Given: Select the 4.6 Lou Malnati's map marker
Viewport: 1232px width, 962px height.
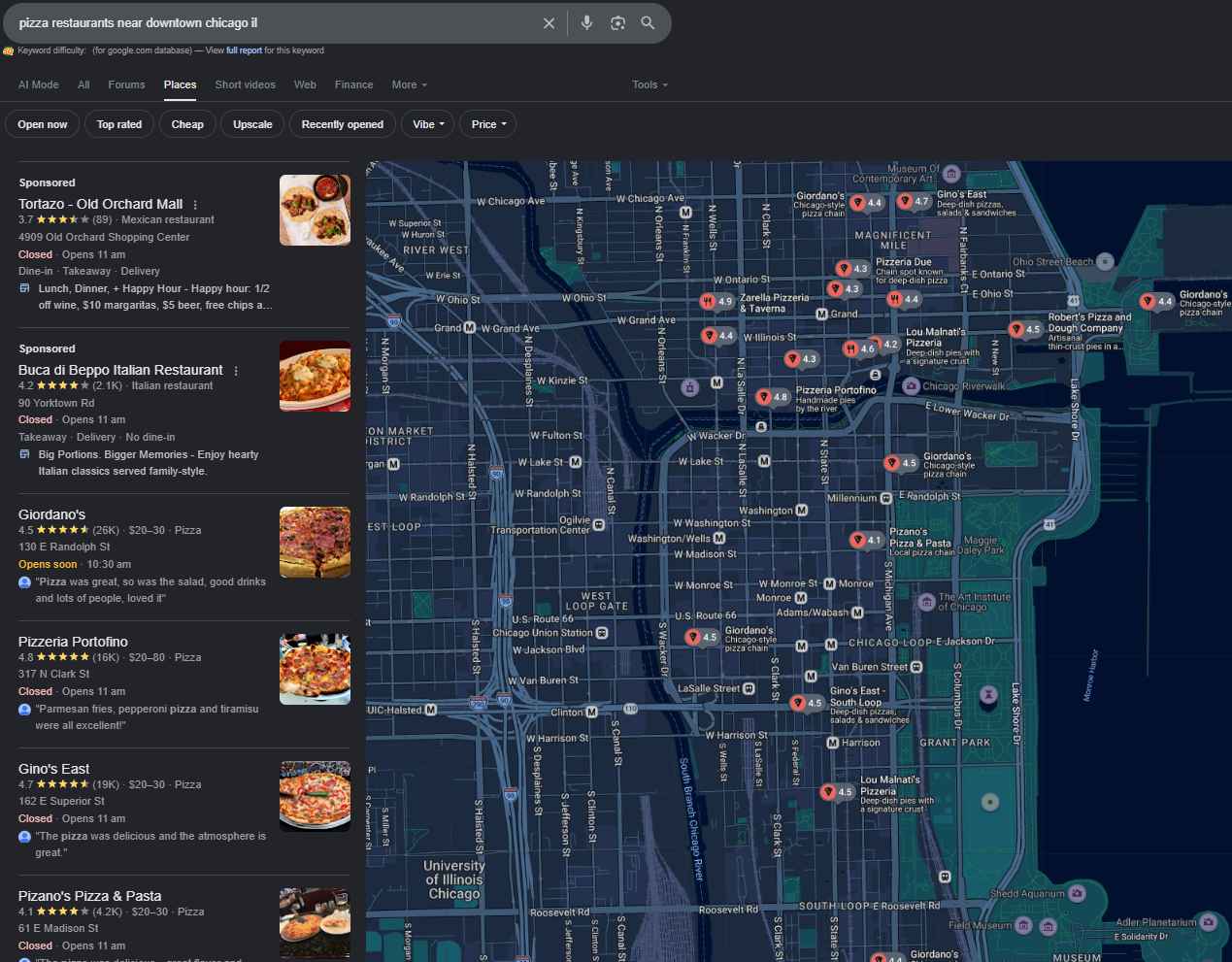Looking at the screenshot, I should click(859, 348).
